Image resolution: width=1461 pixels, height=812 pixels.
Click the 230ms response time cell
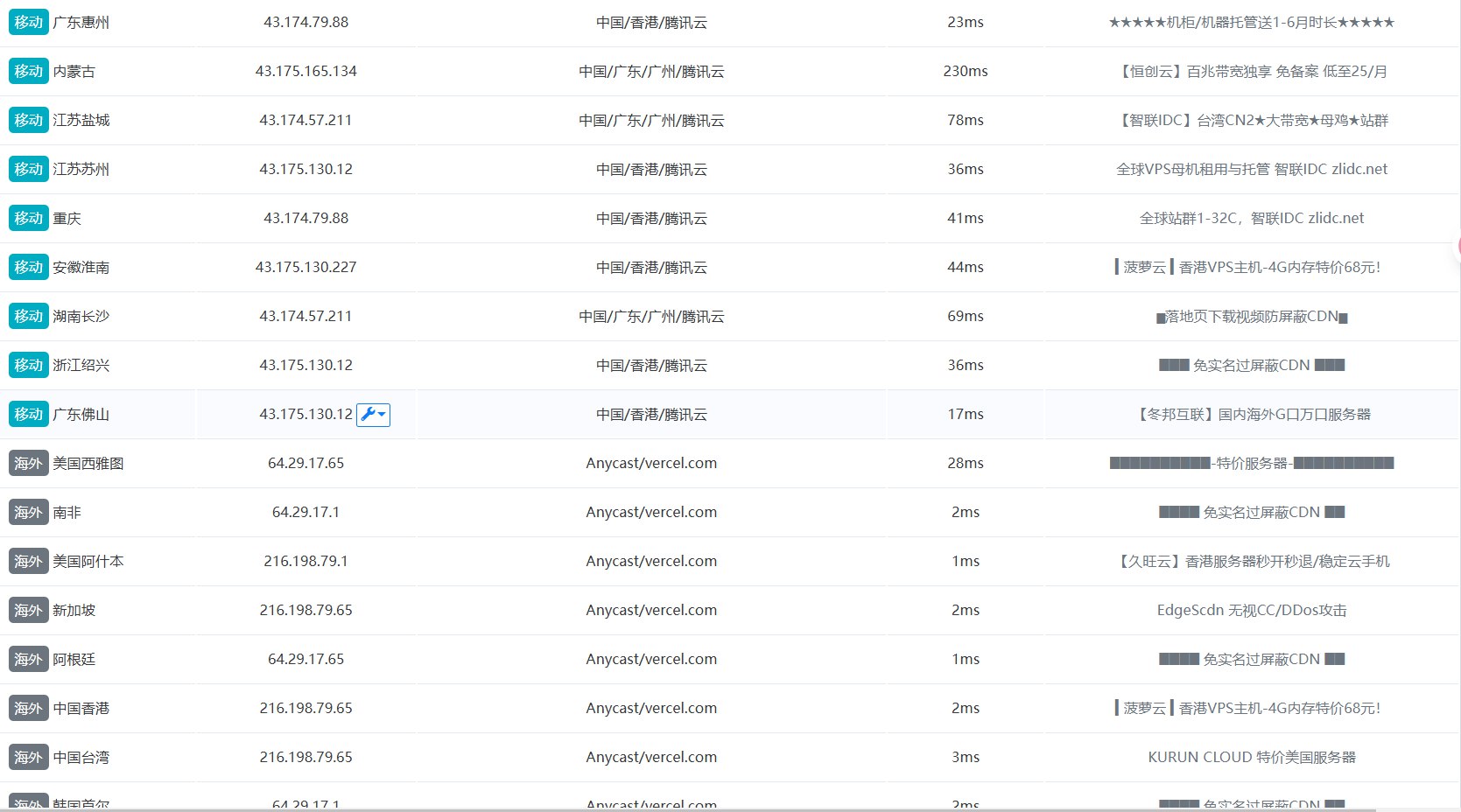pos(965,72)
